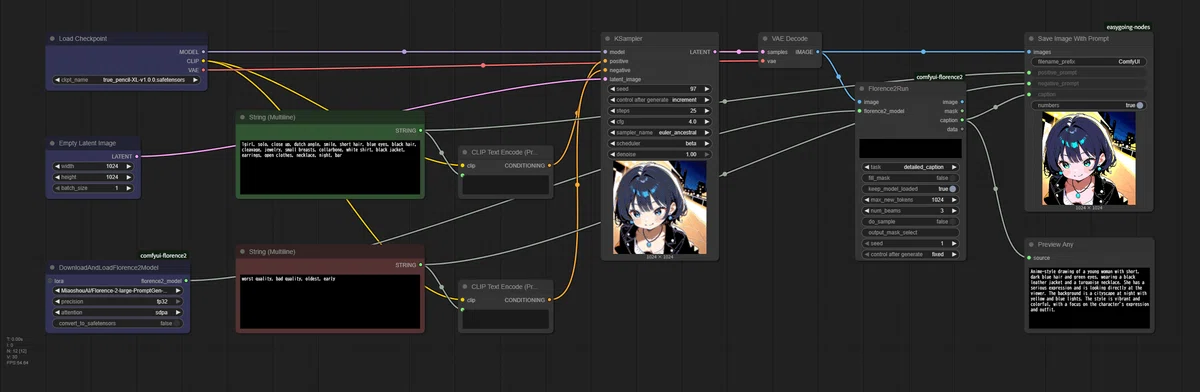Collapse the upper CLIP Text Encode node dot
This screenshot has height=392, width=1200.
(465, 152)
